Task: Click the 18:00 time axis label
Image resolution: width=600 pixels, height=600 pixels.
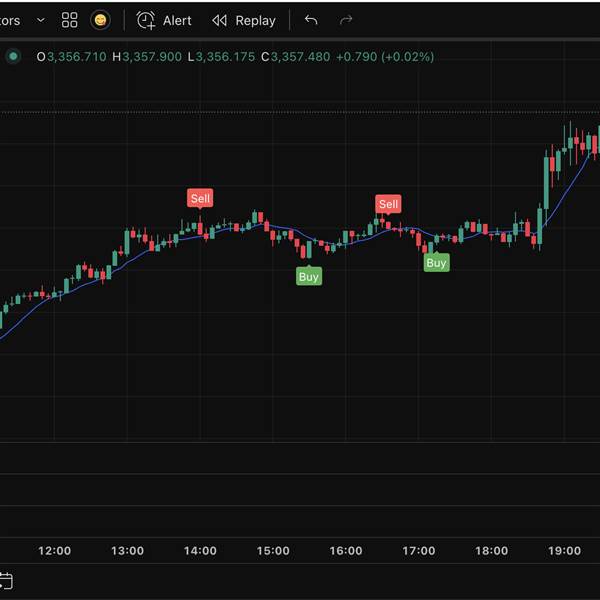Action: click(x=492, y=551)
